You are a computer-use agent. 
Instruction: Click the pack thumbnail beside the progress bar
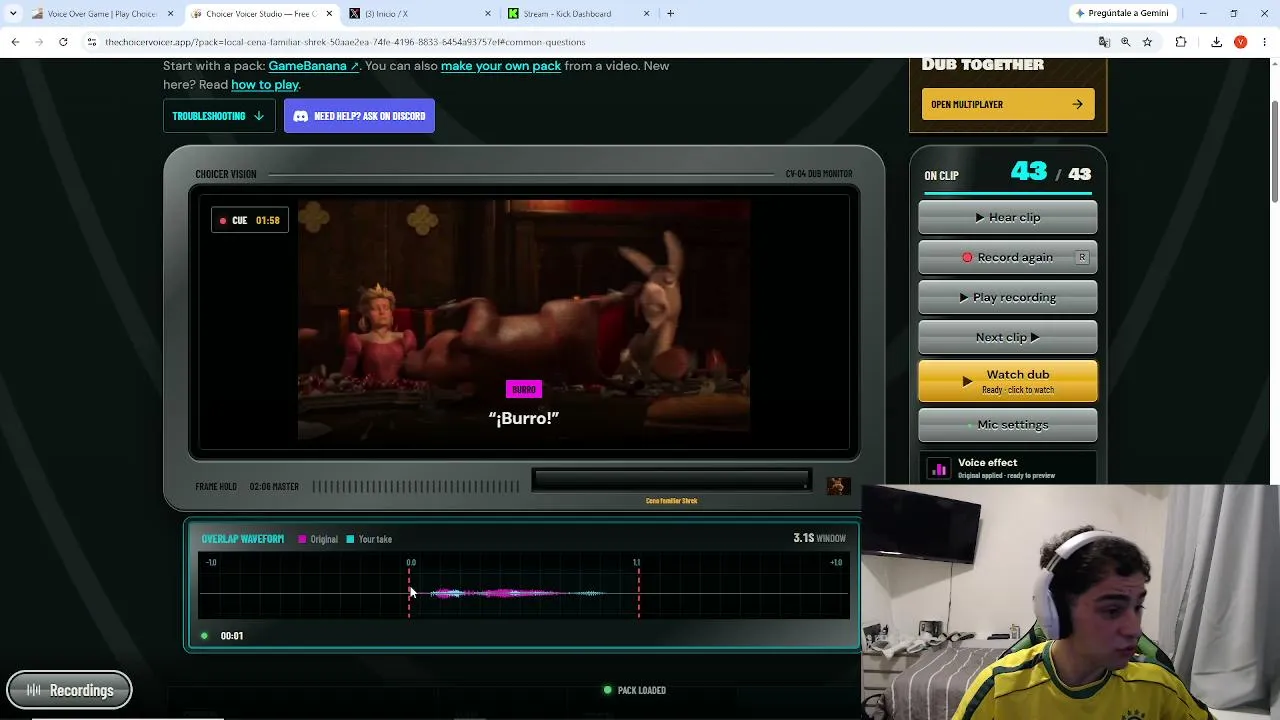tap(837, 486)
